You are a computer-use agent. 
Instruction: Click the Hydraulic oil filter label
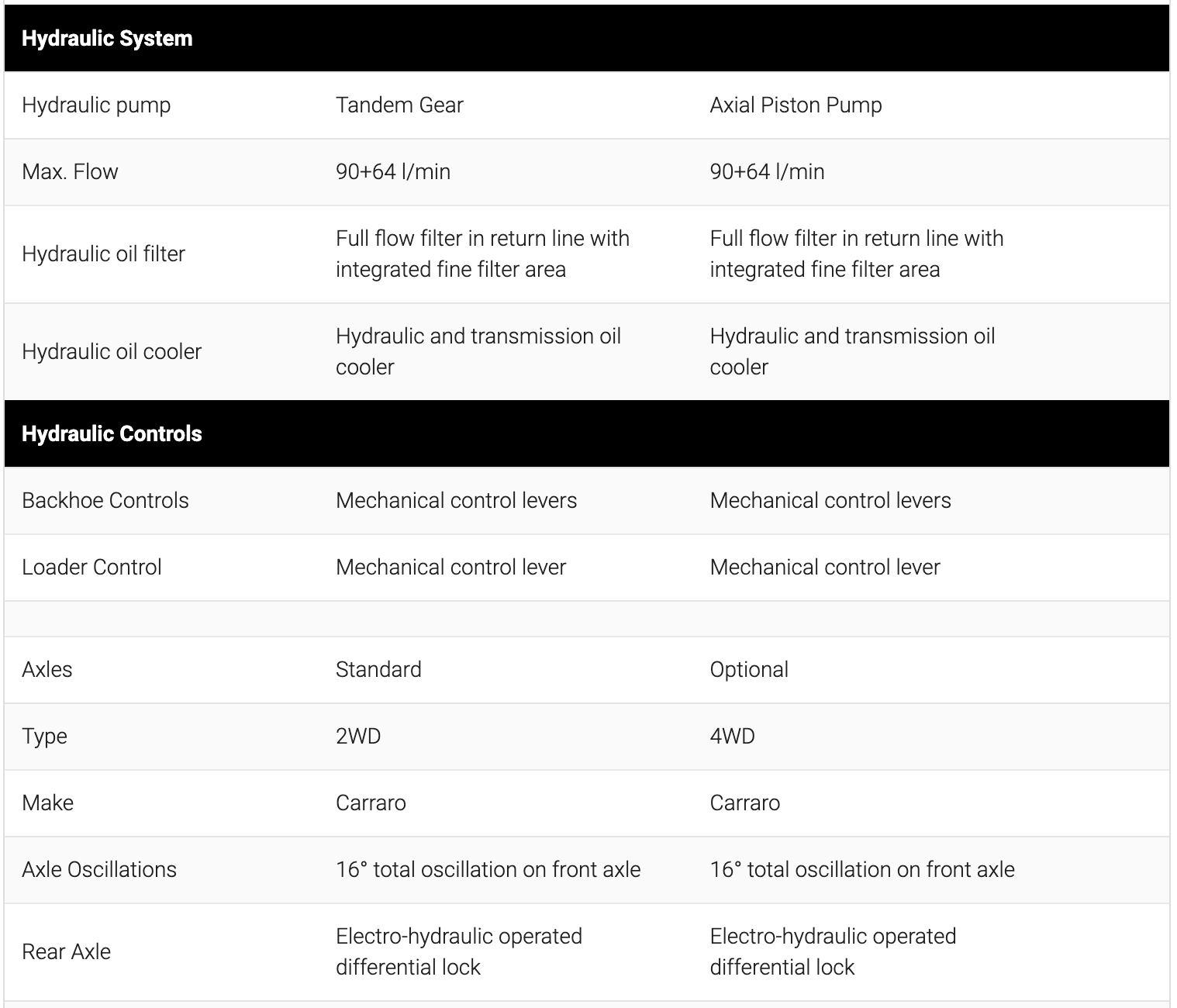(103, 254)
